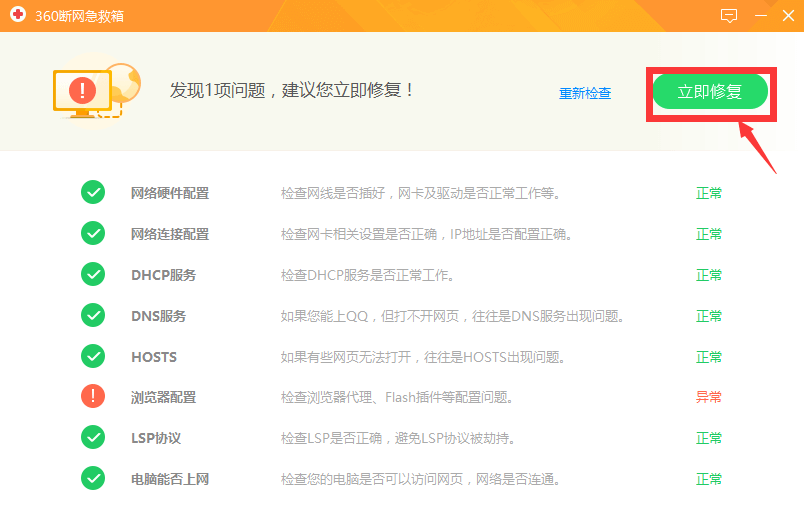The height and width of the screenshot is (528, 804).
Task: Click the description about HOSTS出现问题
Action: tap(423, 357)
